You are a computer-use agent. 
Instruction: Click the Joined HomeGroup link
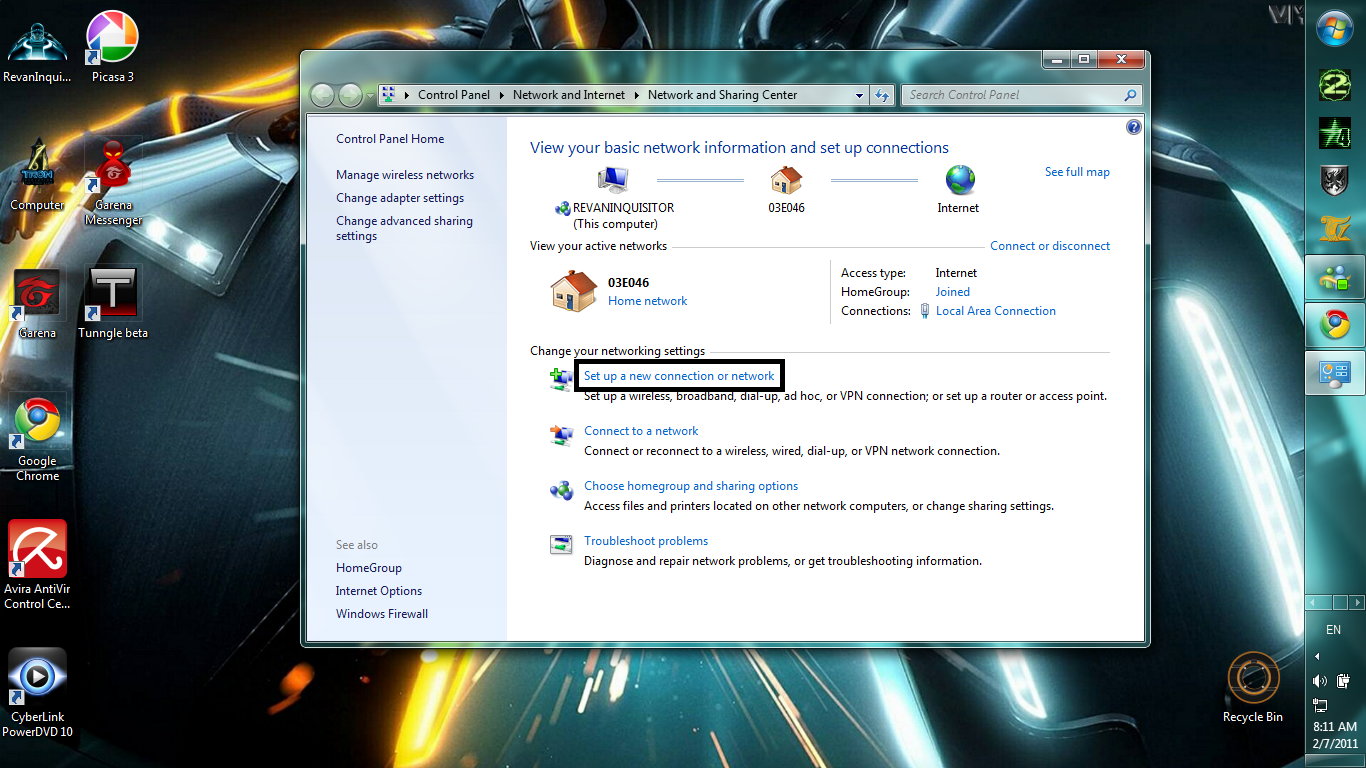(953, 292)
